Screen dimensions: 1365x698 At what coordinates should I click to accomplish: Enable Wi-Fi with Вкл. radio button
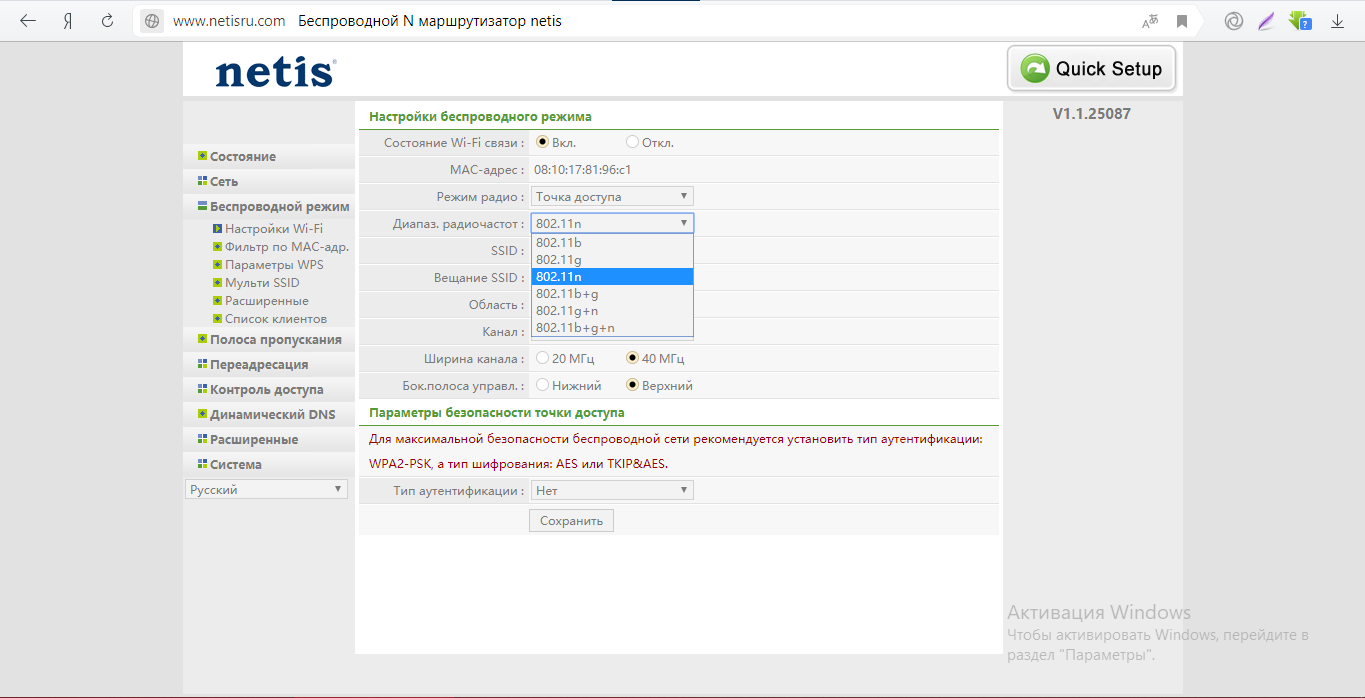(543, 142)
